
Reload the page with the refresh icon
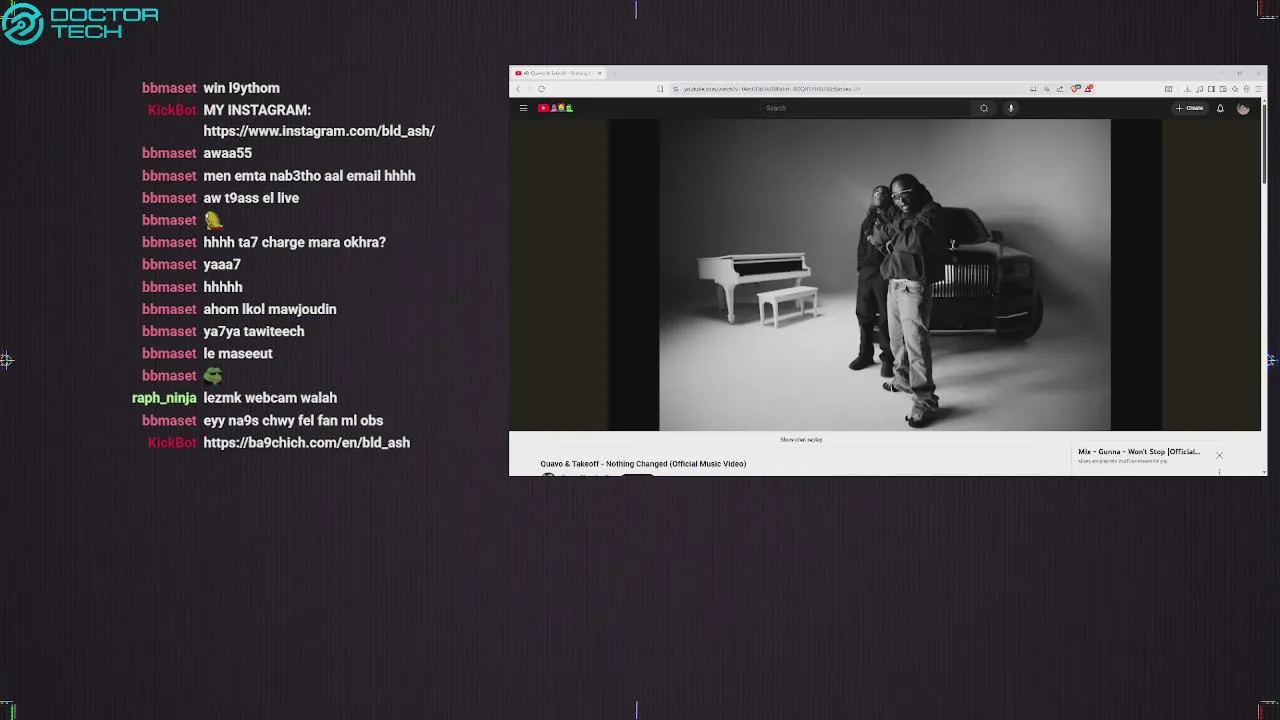pyautogui.click(x=541, y=89)
